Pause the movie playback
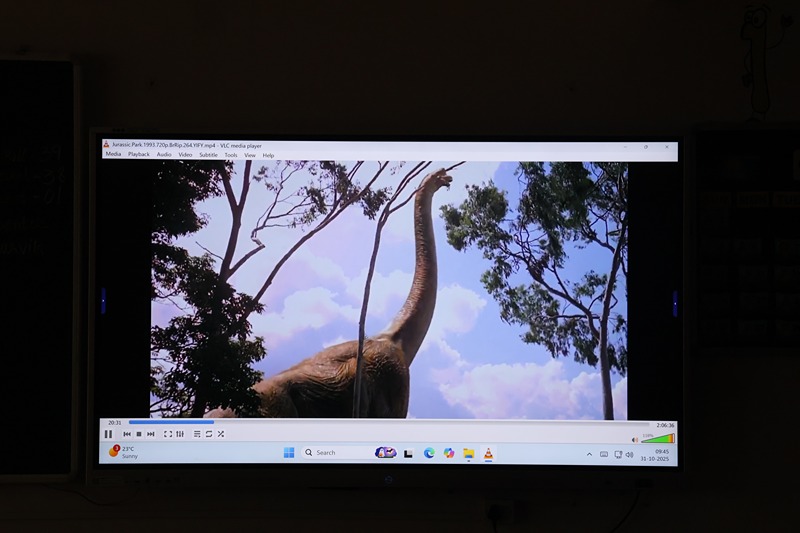 [108, 434]
